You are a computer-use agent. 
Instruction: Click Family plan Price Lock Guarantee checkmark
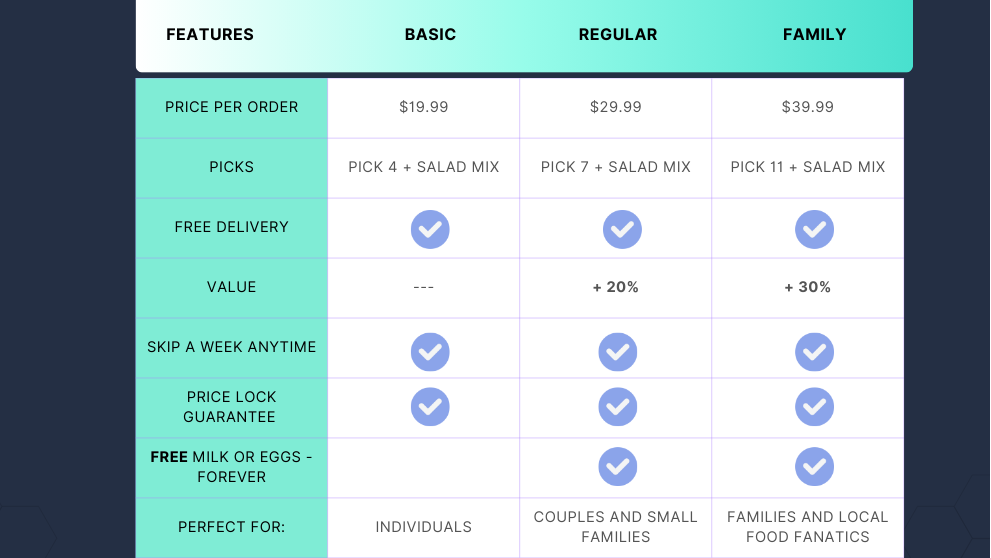pyautogui.click(x=814, y=407)
